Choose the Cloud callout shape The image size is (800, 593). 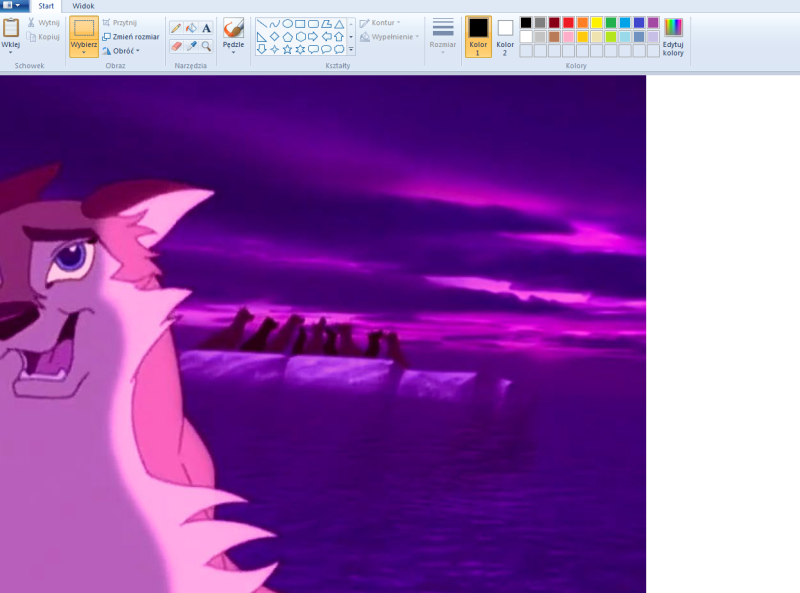339,50
